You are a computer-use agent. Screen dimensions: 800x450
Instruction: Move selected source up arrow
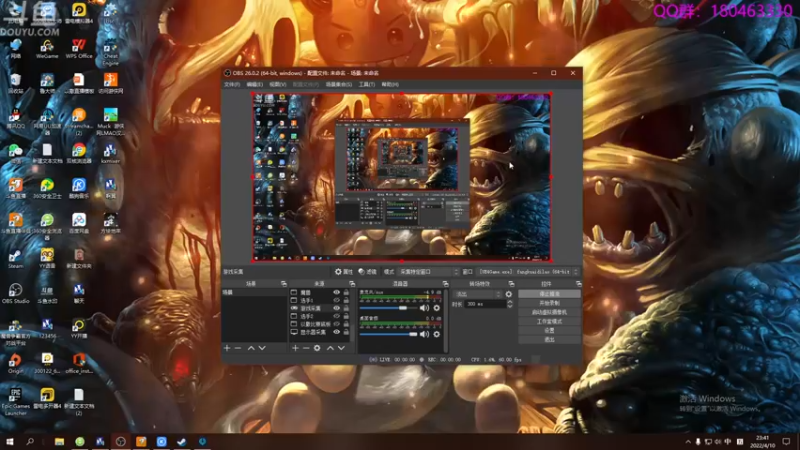click(x=330, y=348)
